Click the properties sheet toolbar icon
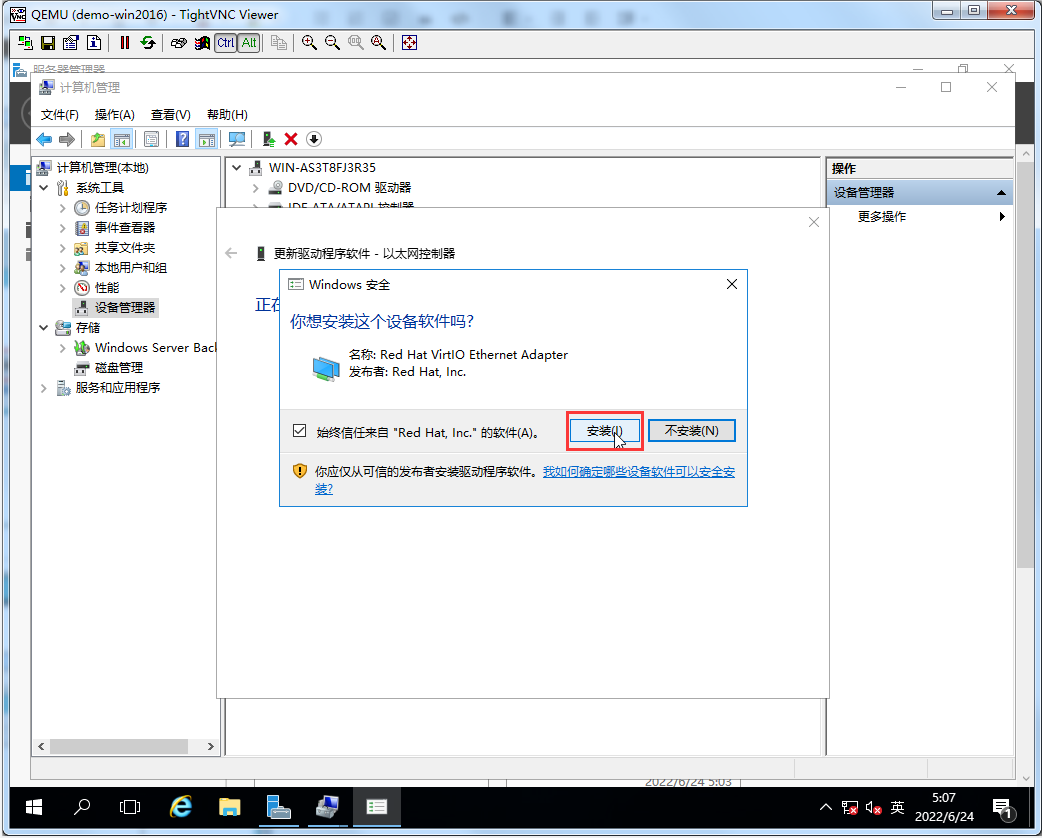The image size is (1042, 838). coord(152,139)
